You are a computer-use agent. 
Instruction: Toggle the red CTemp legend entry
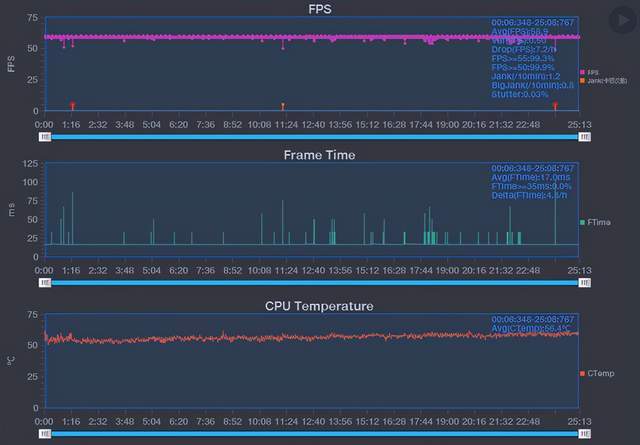[597, 373]
